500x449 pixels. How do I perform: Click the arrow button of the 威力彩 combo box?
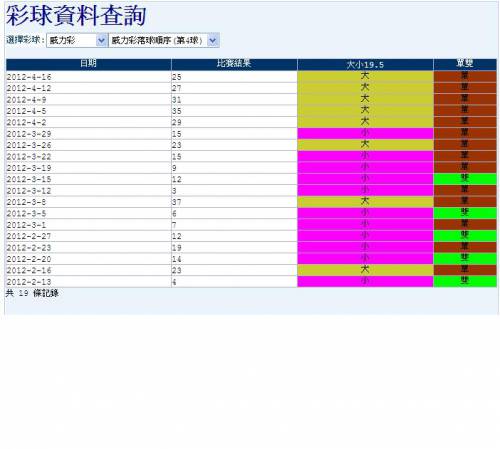click(101, 40)
